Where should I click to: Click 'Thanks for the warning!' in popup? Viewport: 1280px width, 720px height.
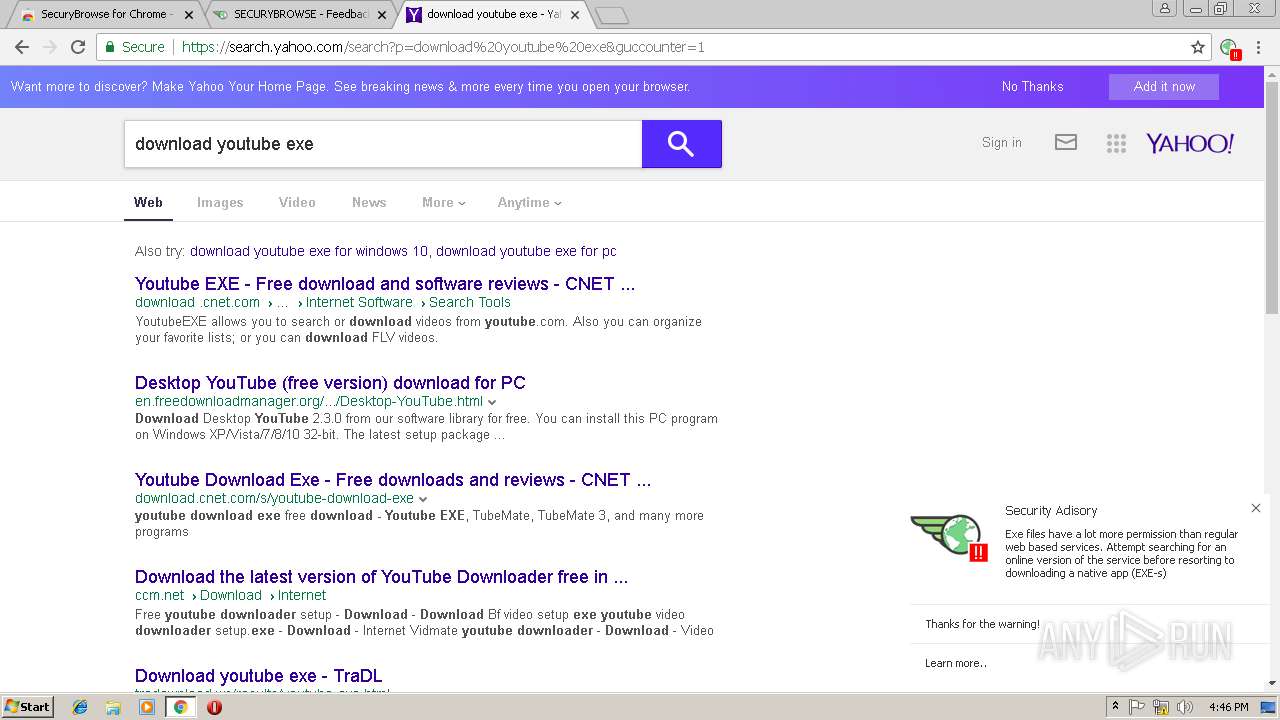(x=982, y=624)
